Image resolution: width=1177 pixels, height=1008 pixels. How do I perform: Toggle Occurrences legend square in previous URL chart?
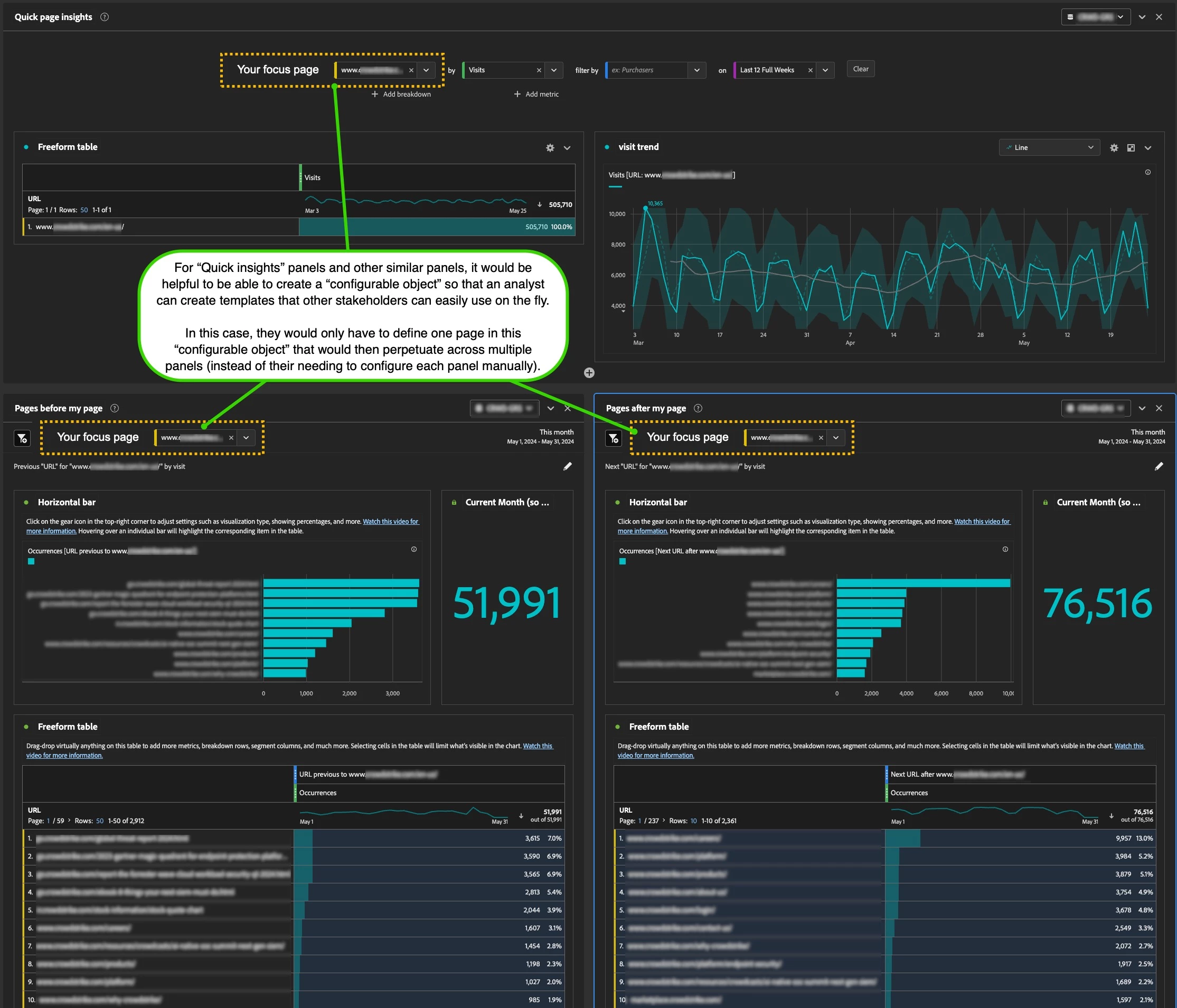[31, 561]
